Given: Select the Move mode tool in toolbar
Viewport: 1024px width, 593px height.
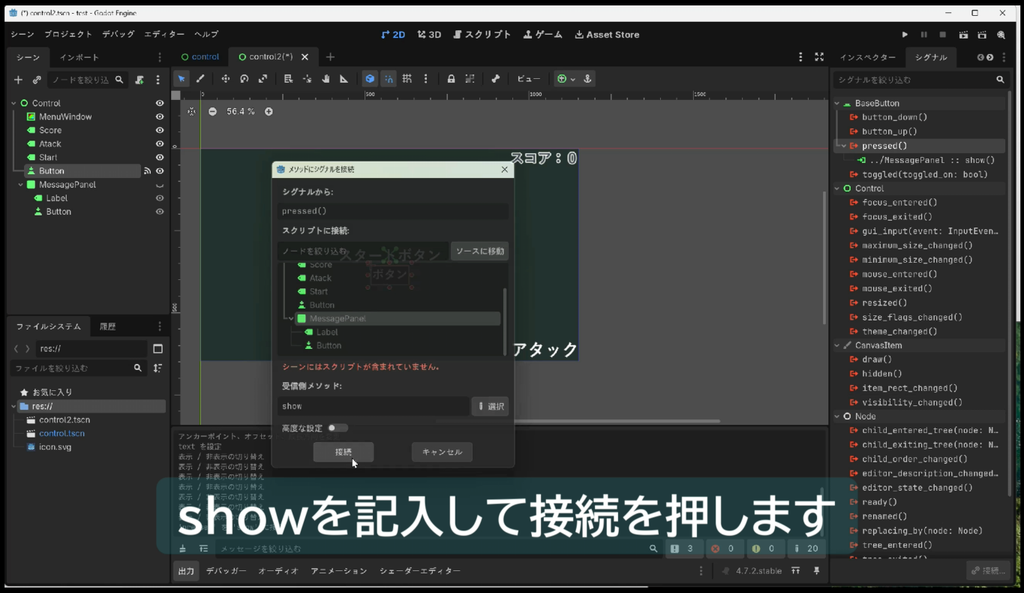Looking at the screenshot, I should (x=225, y=79).
